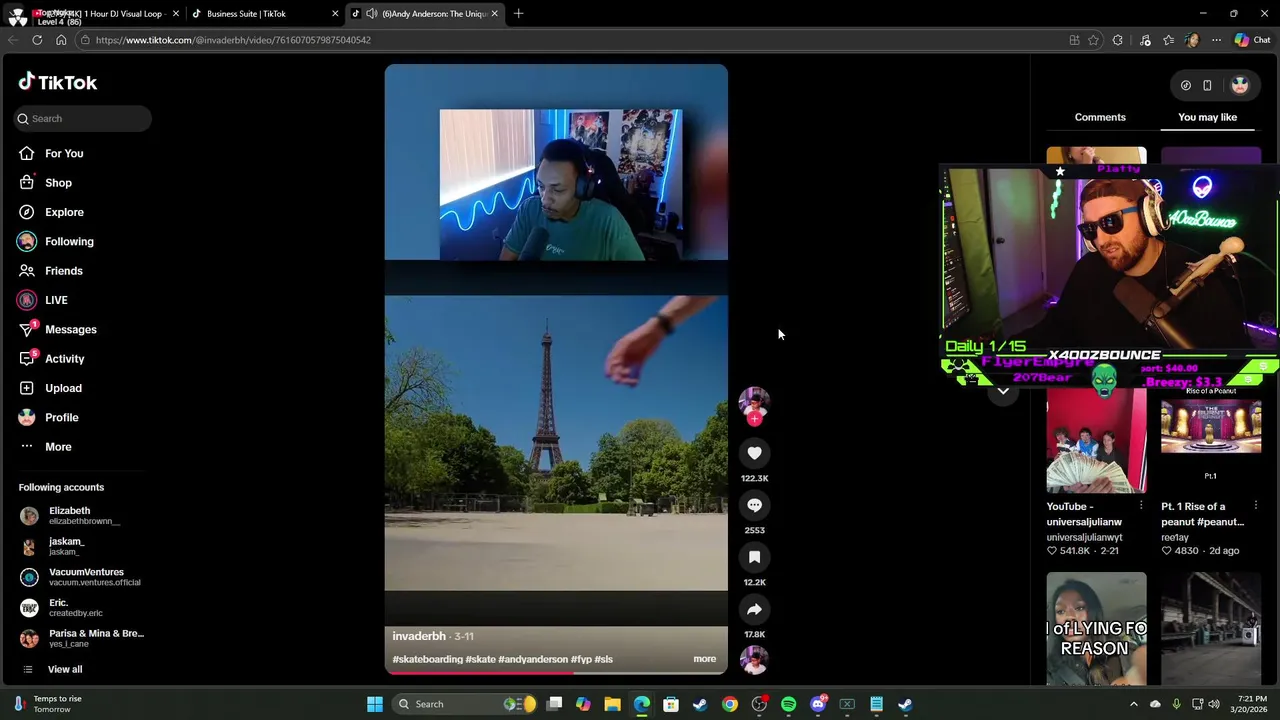Open File Explorer from the taskbar
This screenshot has width=1280, height=720.
click(x=612, y=704)
